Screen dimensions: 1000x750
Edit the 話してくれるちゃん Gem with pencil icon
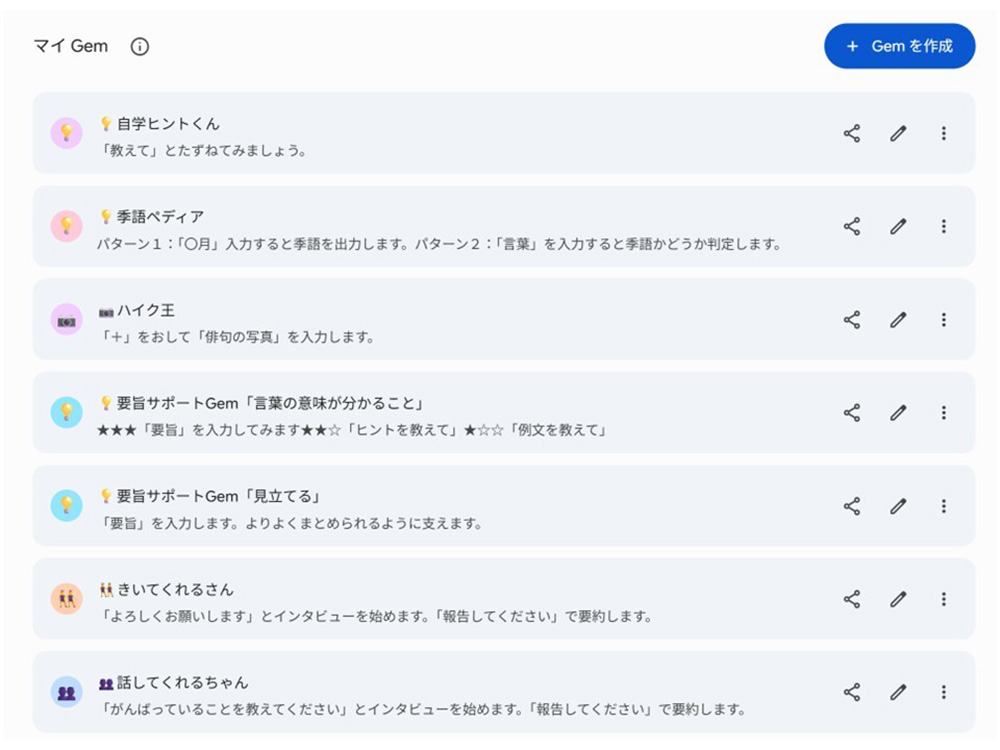tap(898, 692)
